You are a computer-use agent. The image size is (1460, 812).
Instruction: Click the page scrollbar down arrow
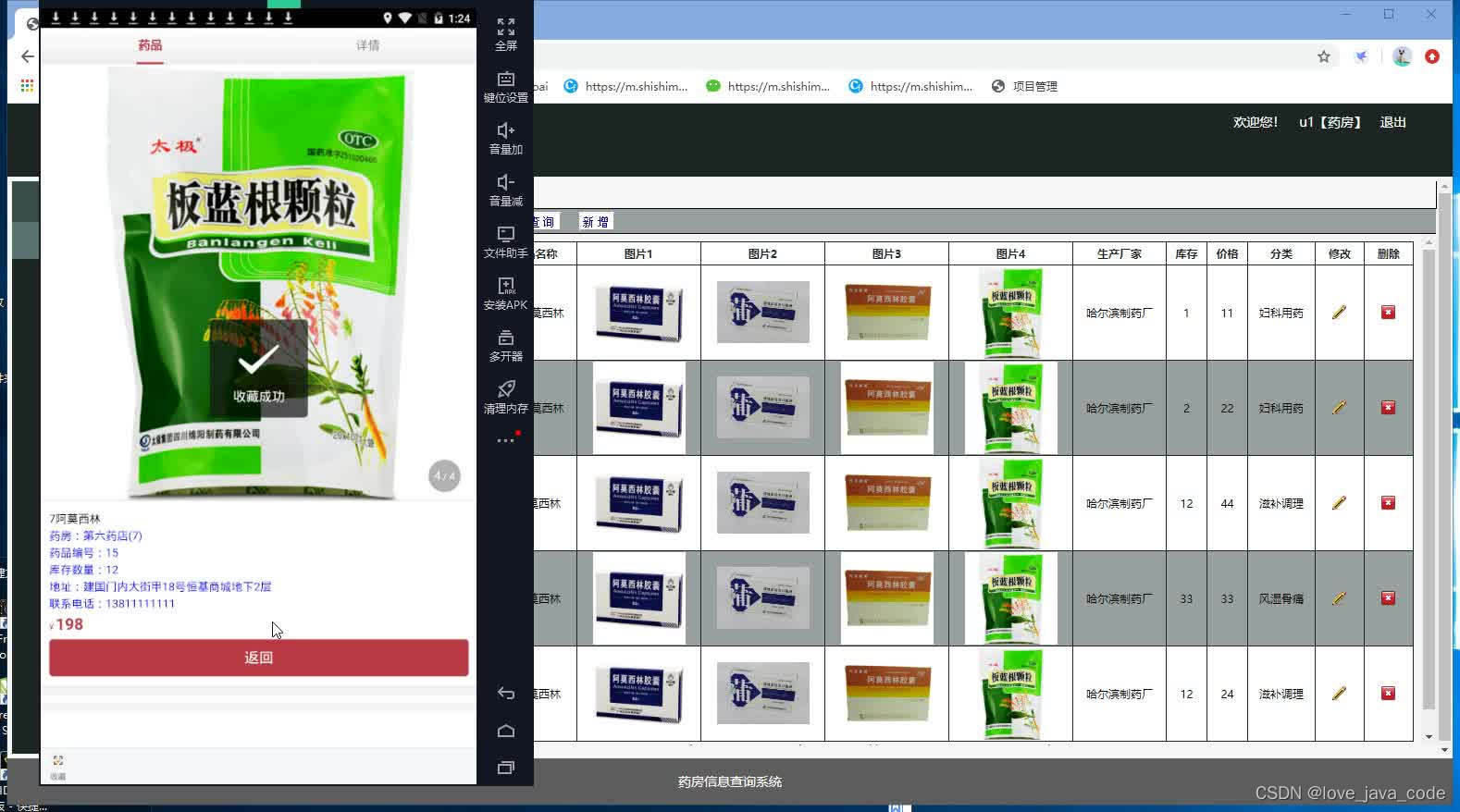1444,750
